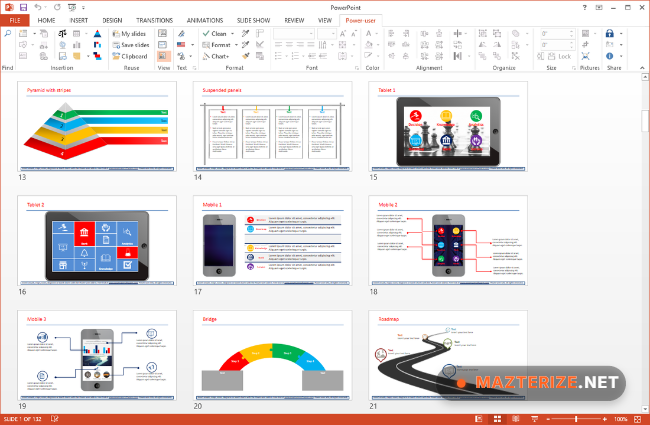Click Fit slide to window icon
The image size is (650, 425).
coord(638,419)
